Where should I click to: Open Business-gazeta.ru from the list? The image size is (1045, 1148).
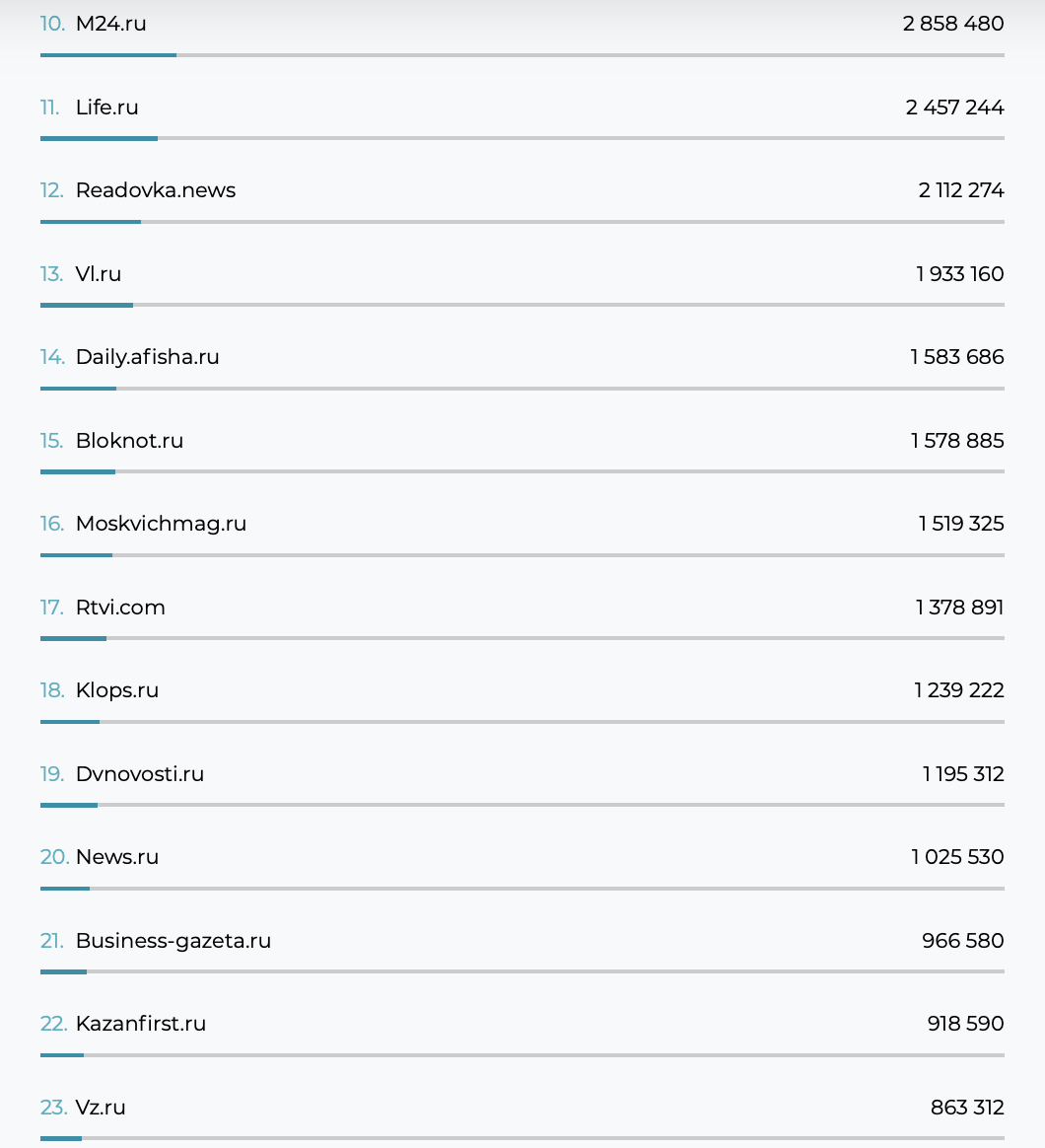pyautogui.click(x=173, y=941)
